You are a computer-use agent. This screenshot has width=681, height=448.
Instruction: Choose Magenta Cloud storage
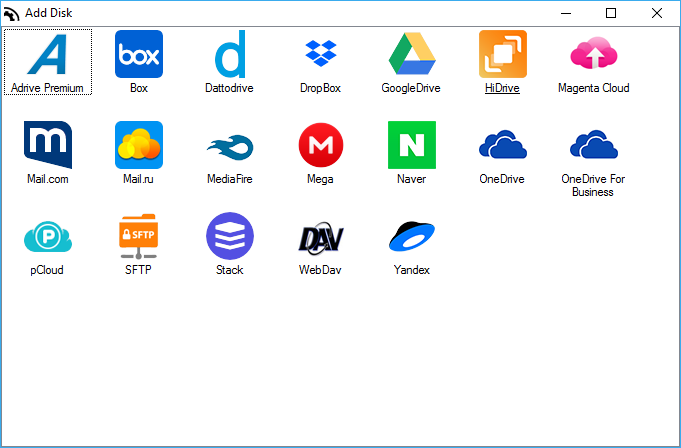coord(593,54)
